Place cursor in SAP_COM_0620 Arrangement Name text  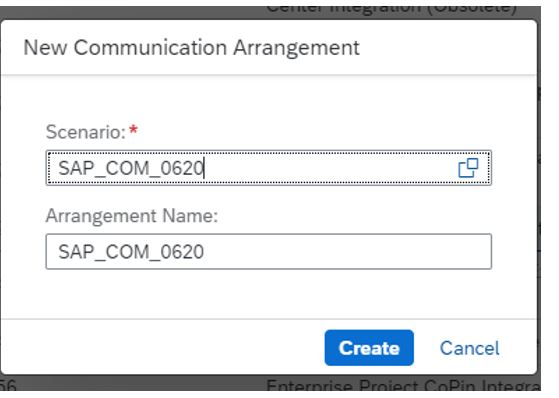(130, 252)
